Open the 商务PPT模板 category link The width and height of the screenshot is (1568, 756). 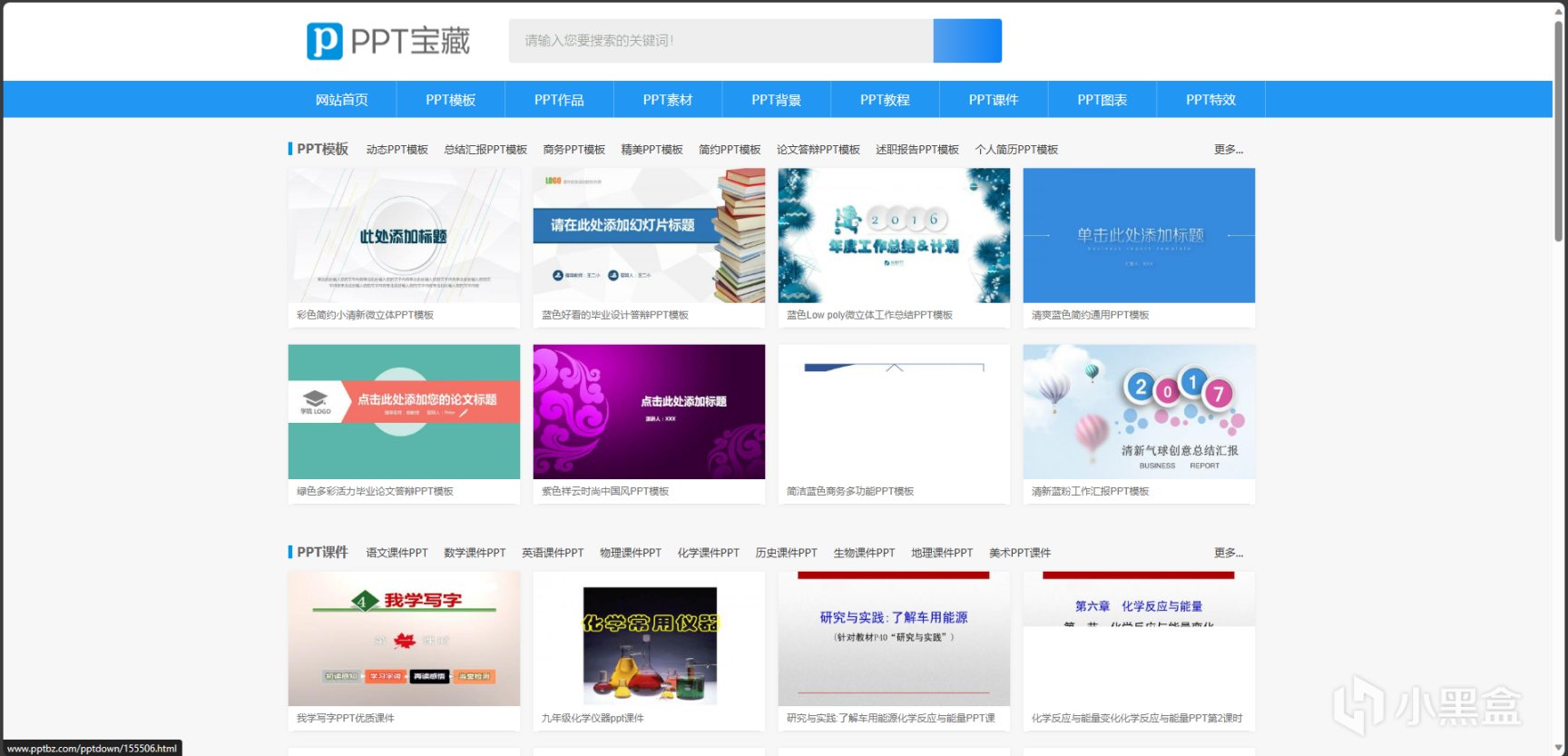tap(574, 150)
